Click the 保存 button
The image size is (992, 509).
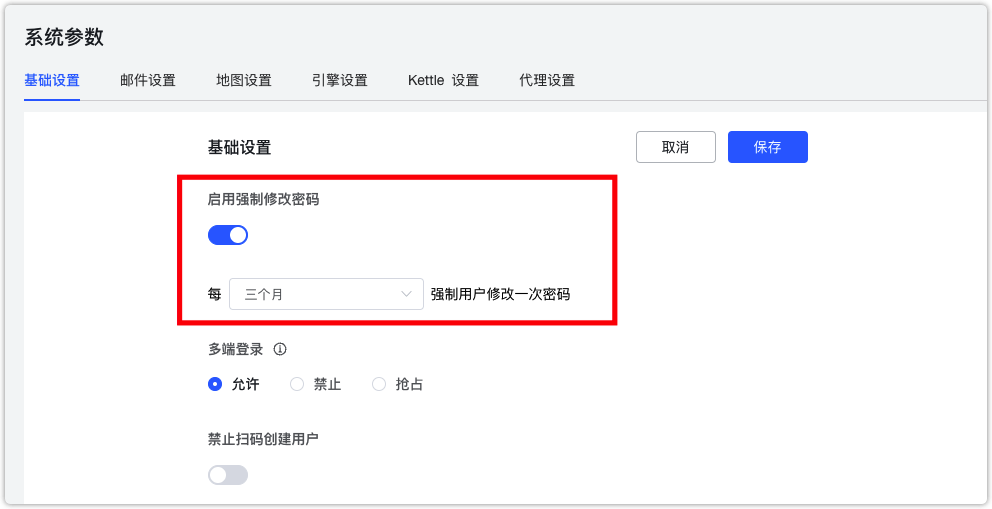point(767,147)
